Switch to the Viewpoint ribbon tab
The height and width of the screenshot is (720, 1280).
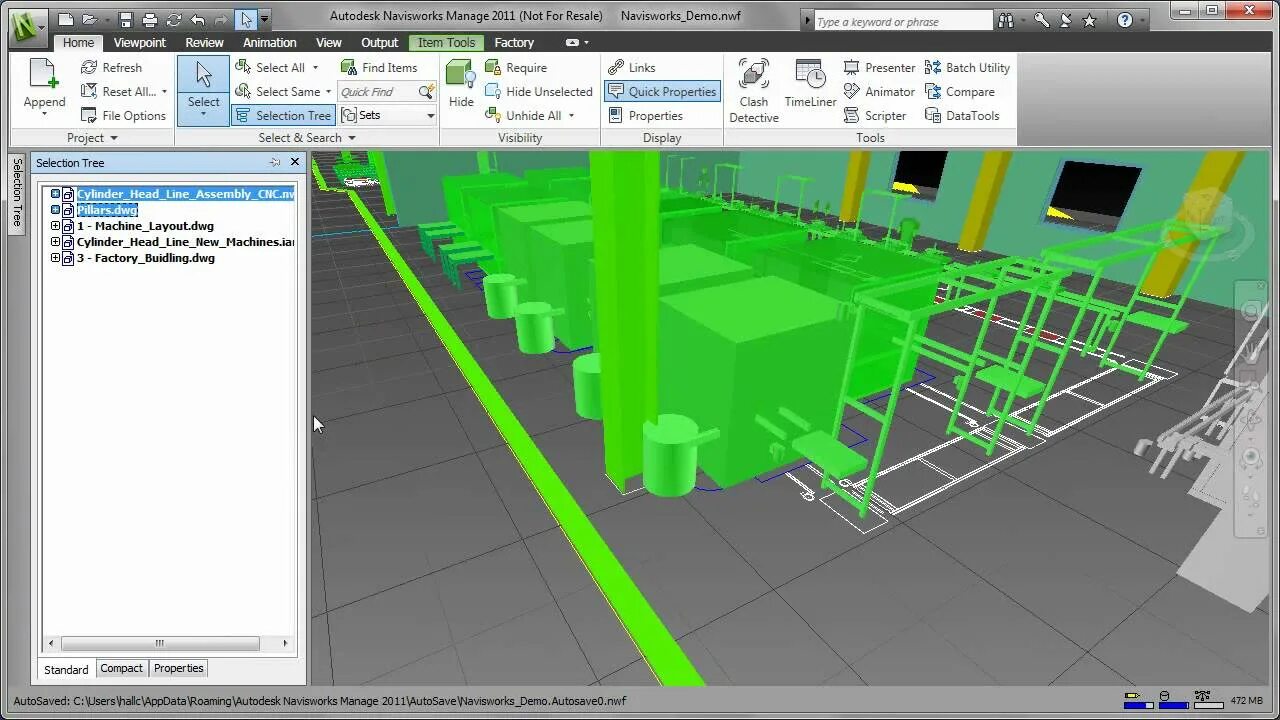tap(140, 42)
